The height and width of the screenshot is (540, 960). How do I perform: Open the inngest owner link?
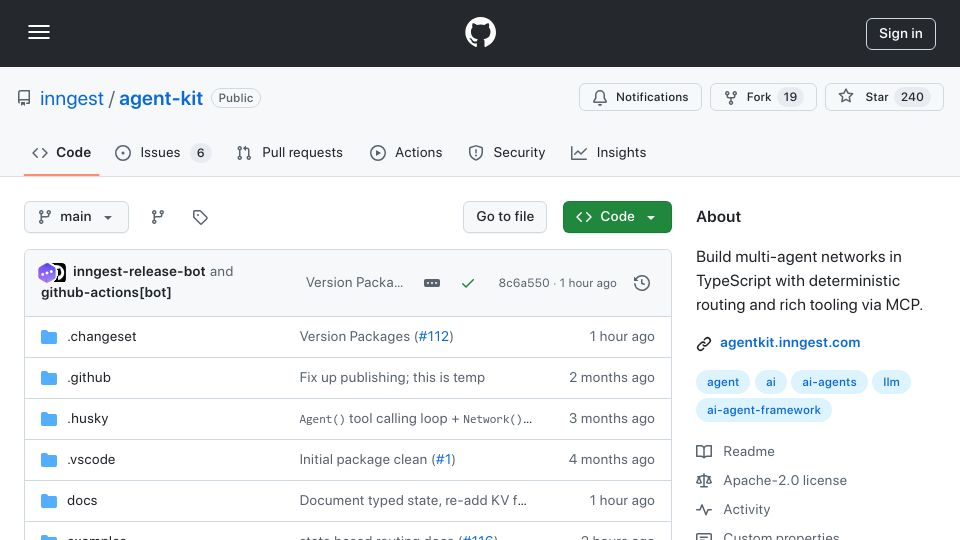tap(72, 98)
